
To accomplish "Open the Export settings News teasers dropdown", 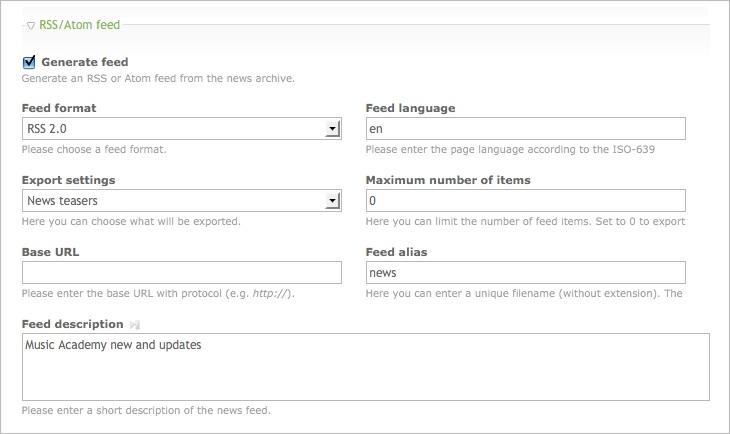I will click(182, 201).
